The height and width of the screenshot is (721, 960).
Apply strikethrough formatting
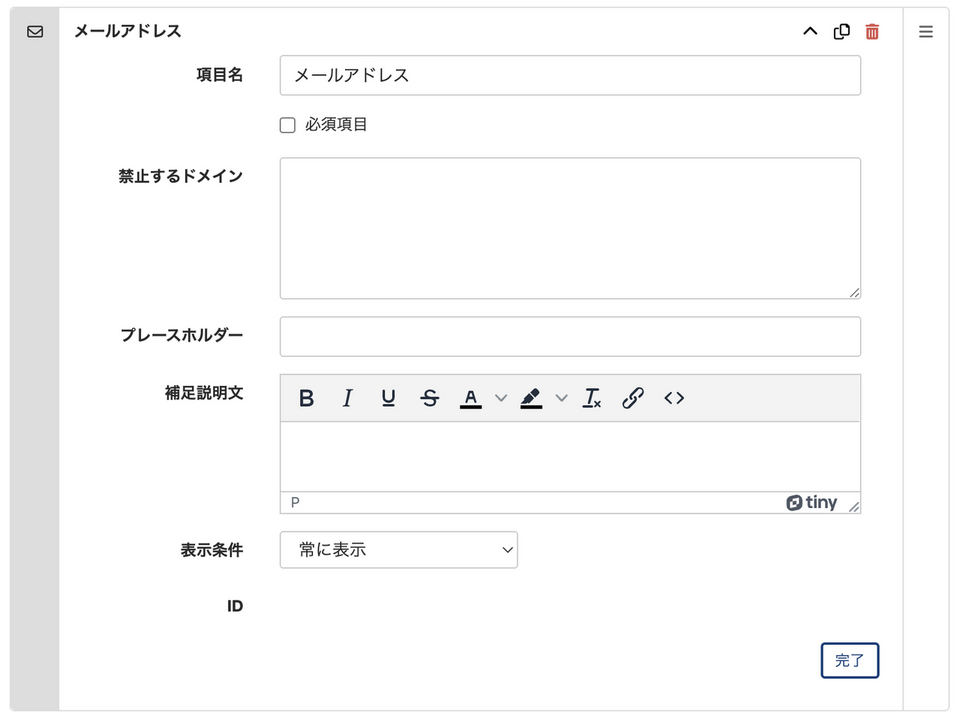click(x=430, y=398)
